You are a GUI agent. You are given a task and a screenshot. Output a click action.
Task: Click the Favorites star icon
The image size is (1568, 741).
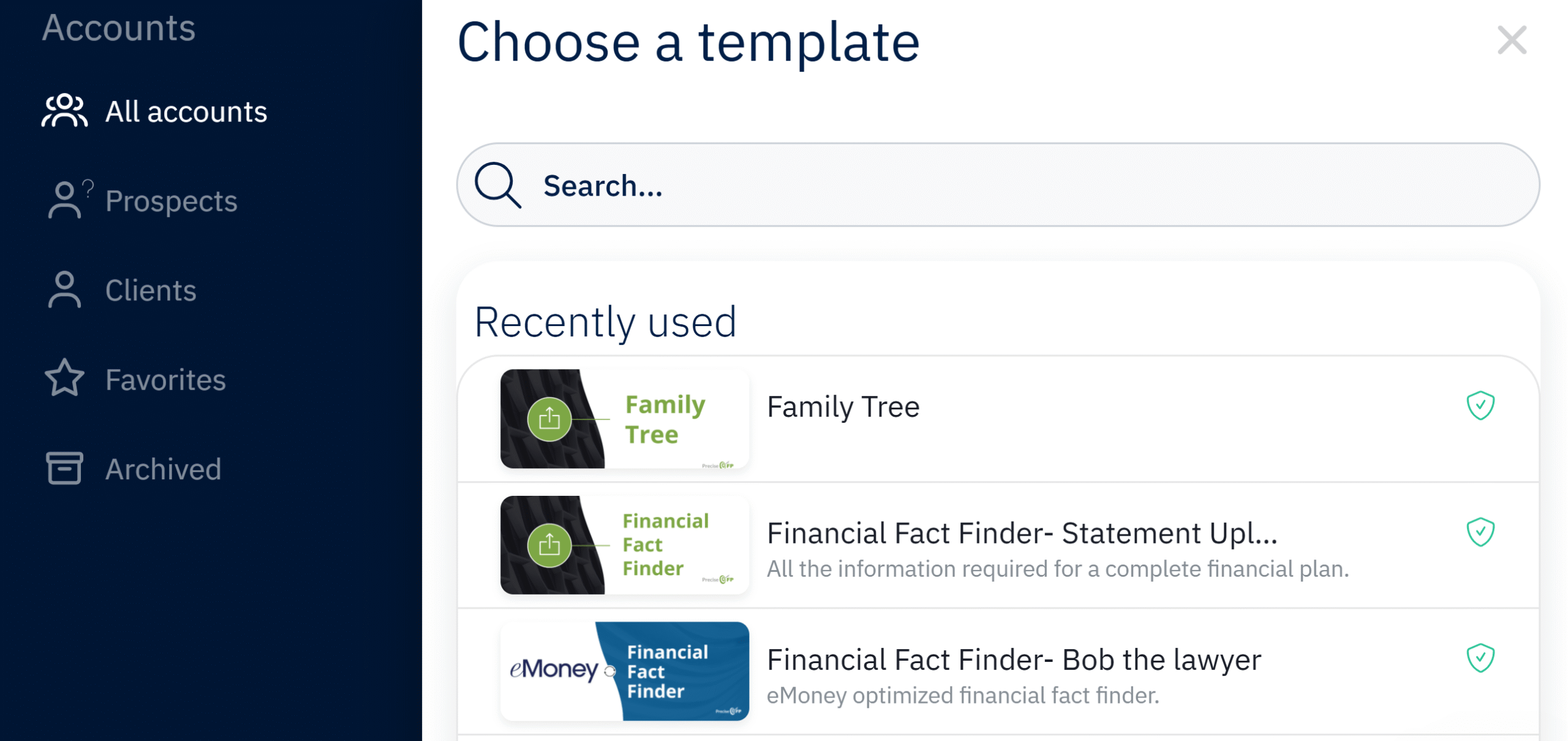[64, 378]
